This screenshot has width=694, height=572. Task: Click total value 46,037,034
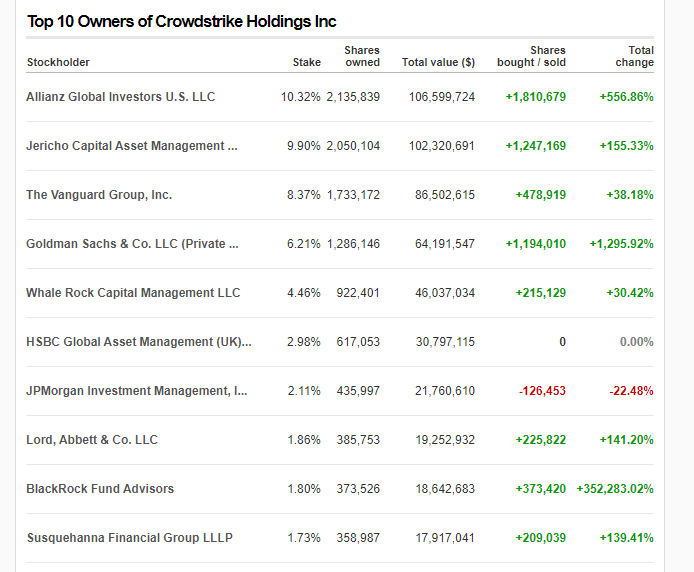445,293
